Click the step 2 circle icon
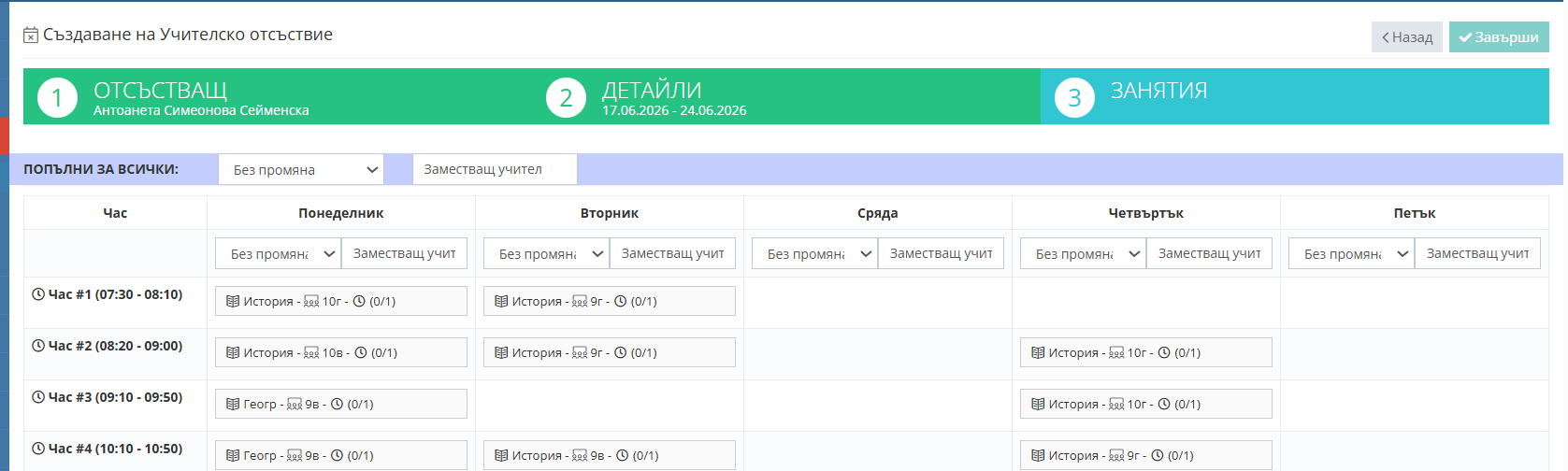Viewport: 1568px width, 471px height. pyautogui.click(x=566, y=98)
